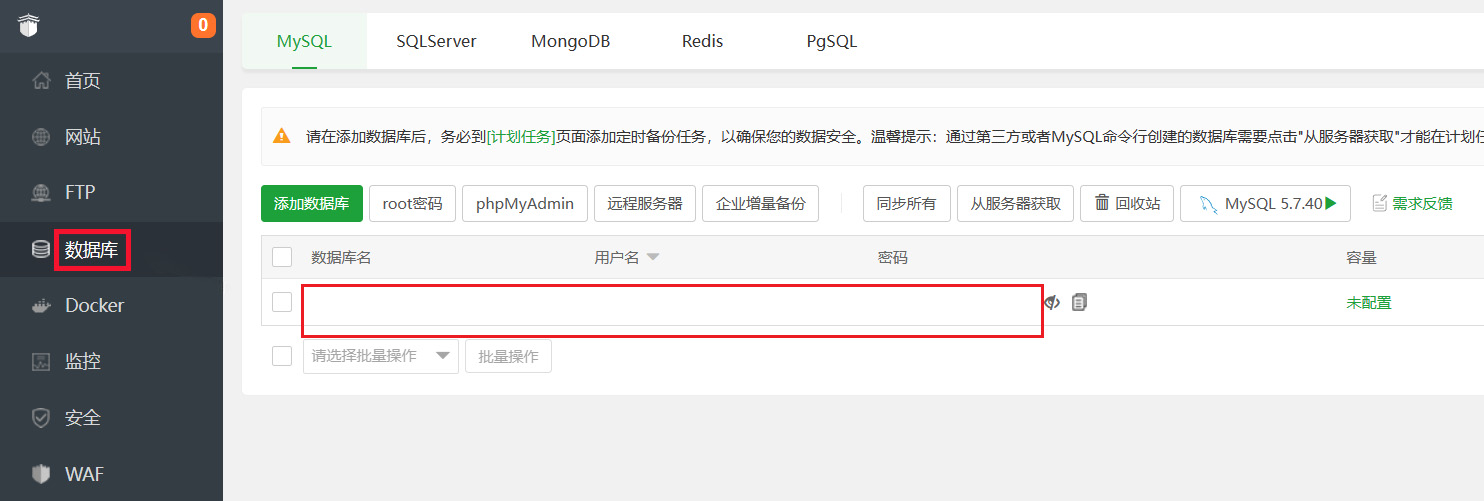Click the FTP sidebar icon

point(41,193)
